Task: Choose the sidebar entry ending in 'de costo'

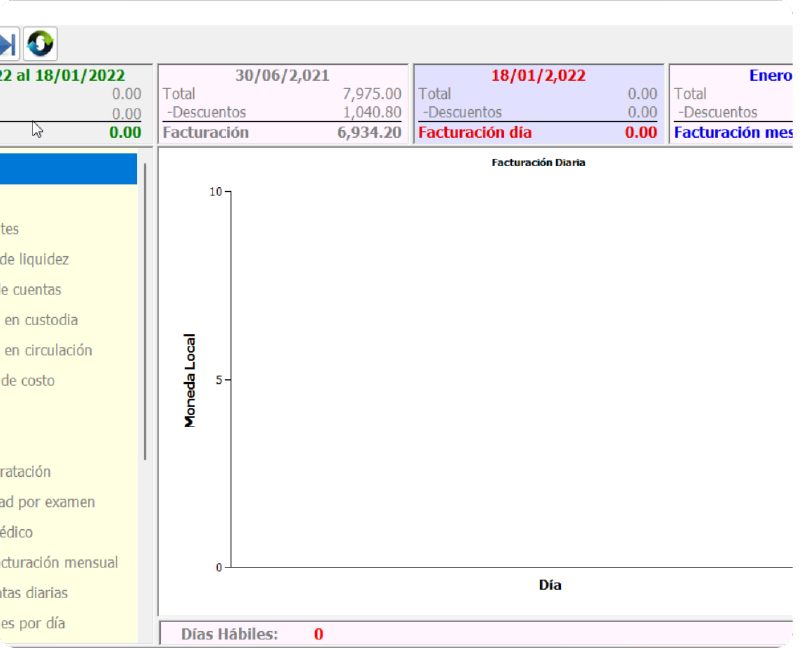Action: pyautogui.click(x=28, y=380)
